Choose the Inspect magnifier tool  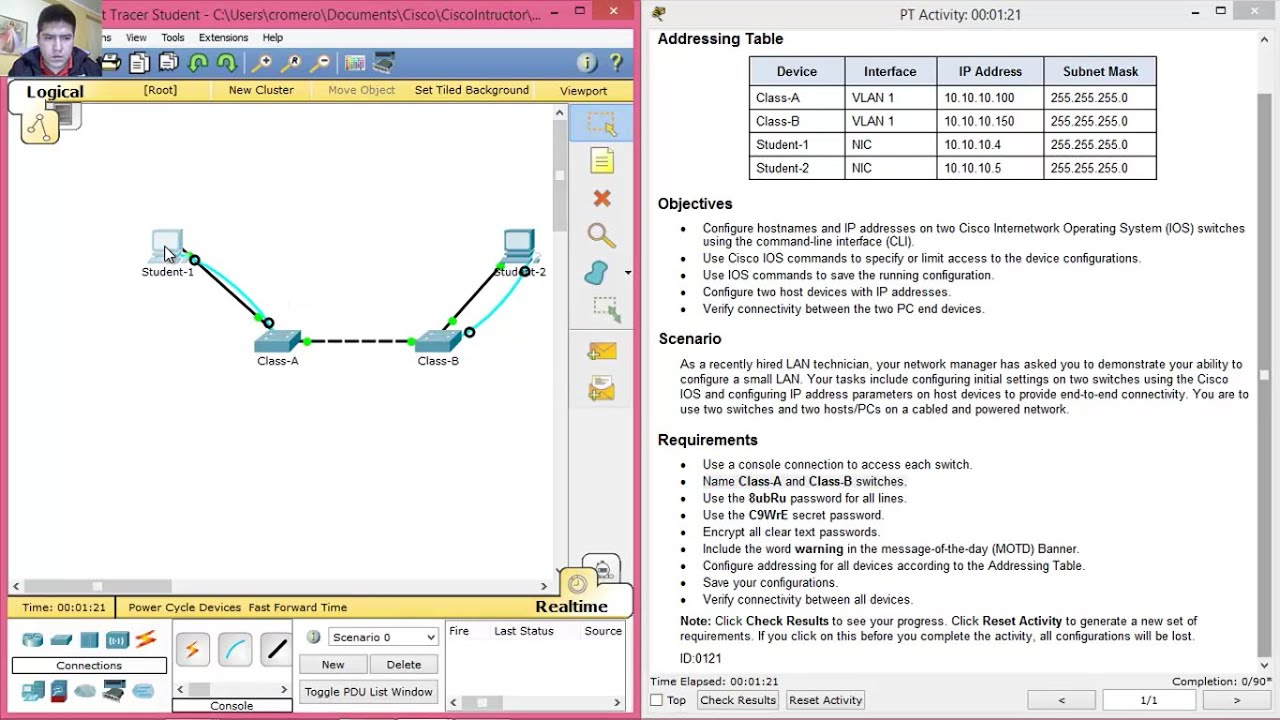[x=601, y=236]
